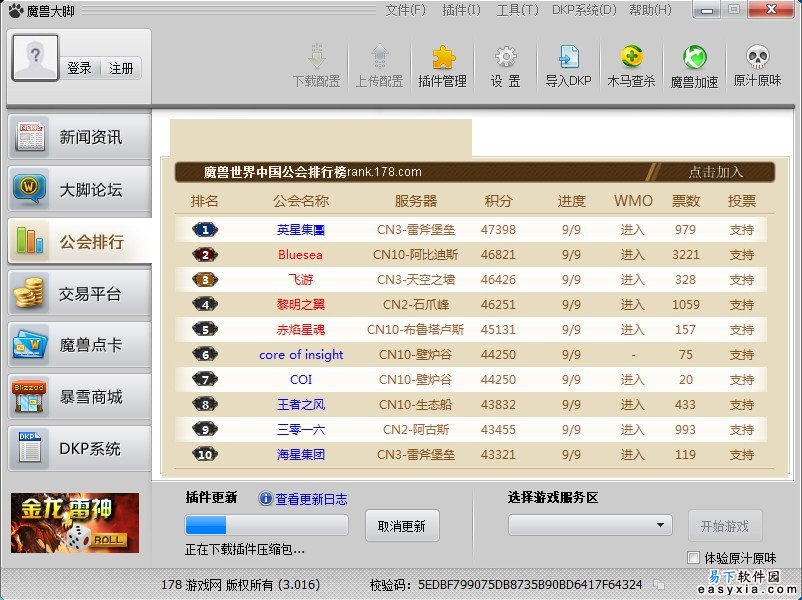Open the 魔兽点卡 game card section
This screenshot has height=600, width=802.
[79, 345]
